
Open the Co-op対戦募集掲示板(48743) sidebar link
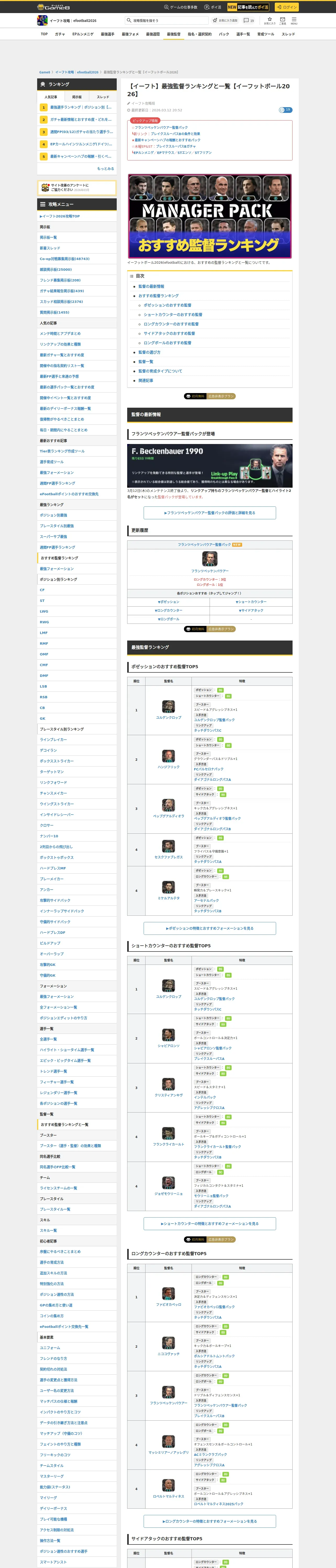(x=65, y=259)
